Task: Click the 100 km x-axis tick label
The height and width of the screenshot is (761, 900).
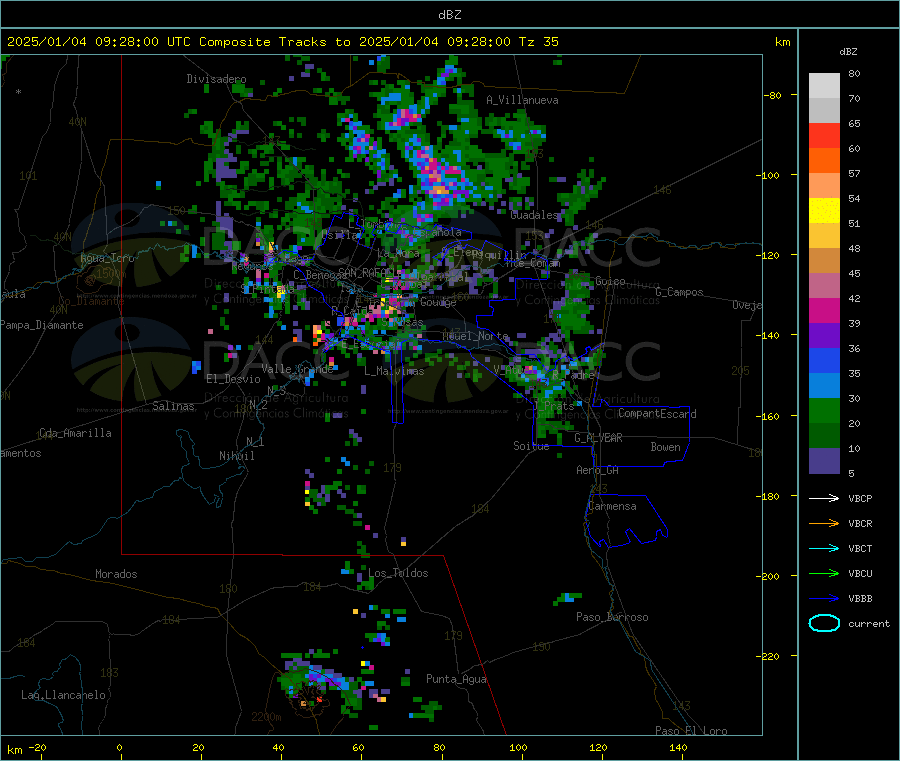Action: 518,748
